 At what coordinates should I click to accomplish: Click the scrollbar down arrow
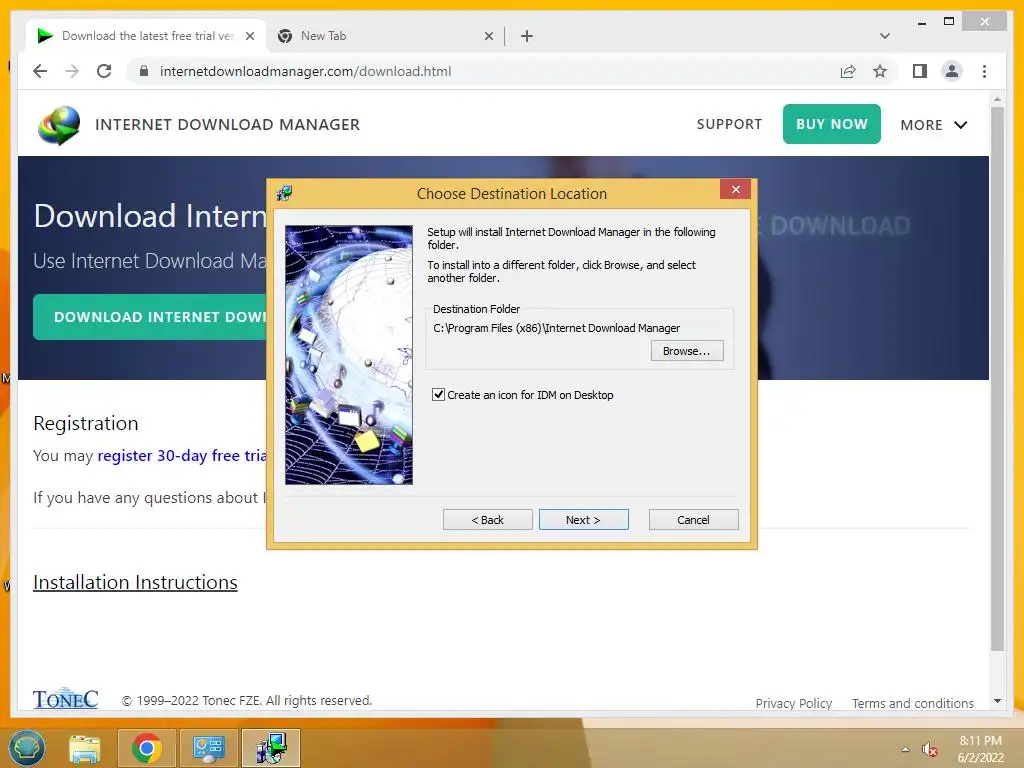pyautogui.click(x=997, y=701)
